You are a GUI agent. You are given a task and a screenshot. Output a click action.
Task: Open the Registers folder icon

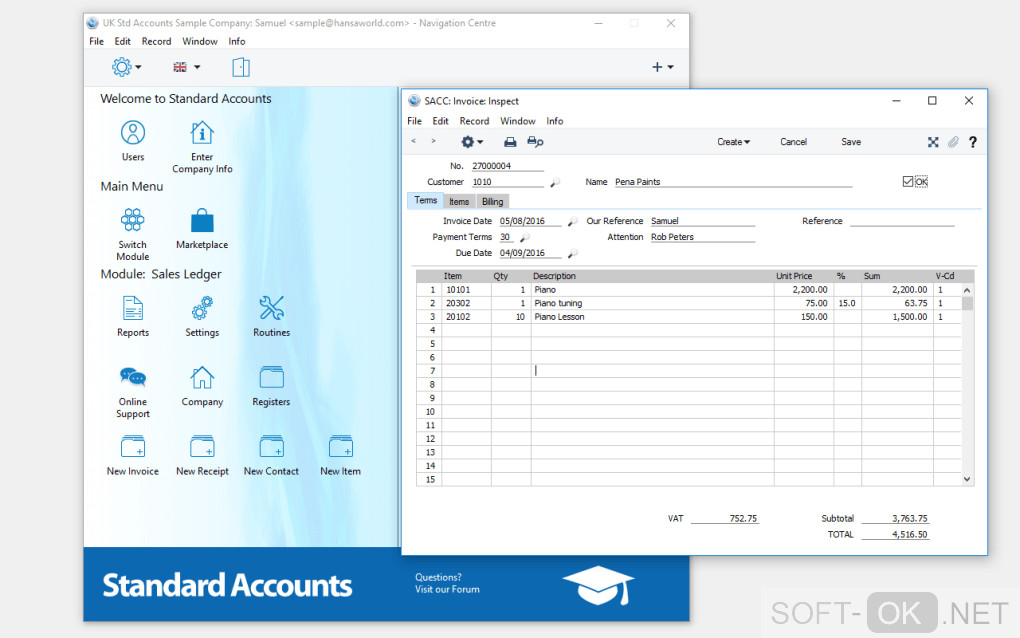pyautogui.click(x=271, y=377)
